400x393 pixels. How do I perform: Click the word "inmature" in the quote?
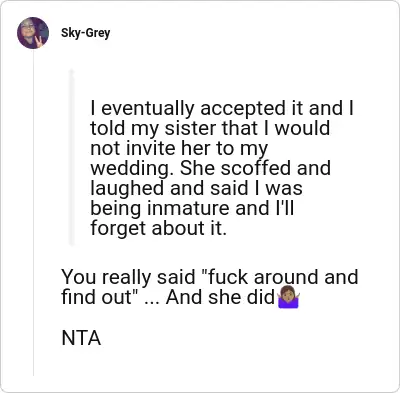(x=189, y=208)
